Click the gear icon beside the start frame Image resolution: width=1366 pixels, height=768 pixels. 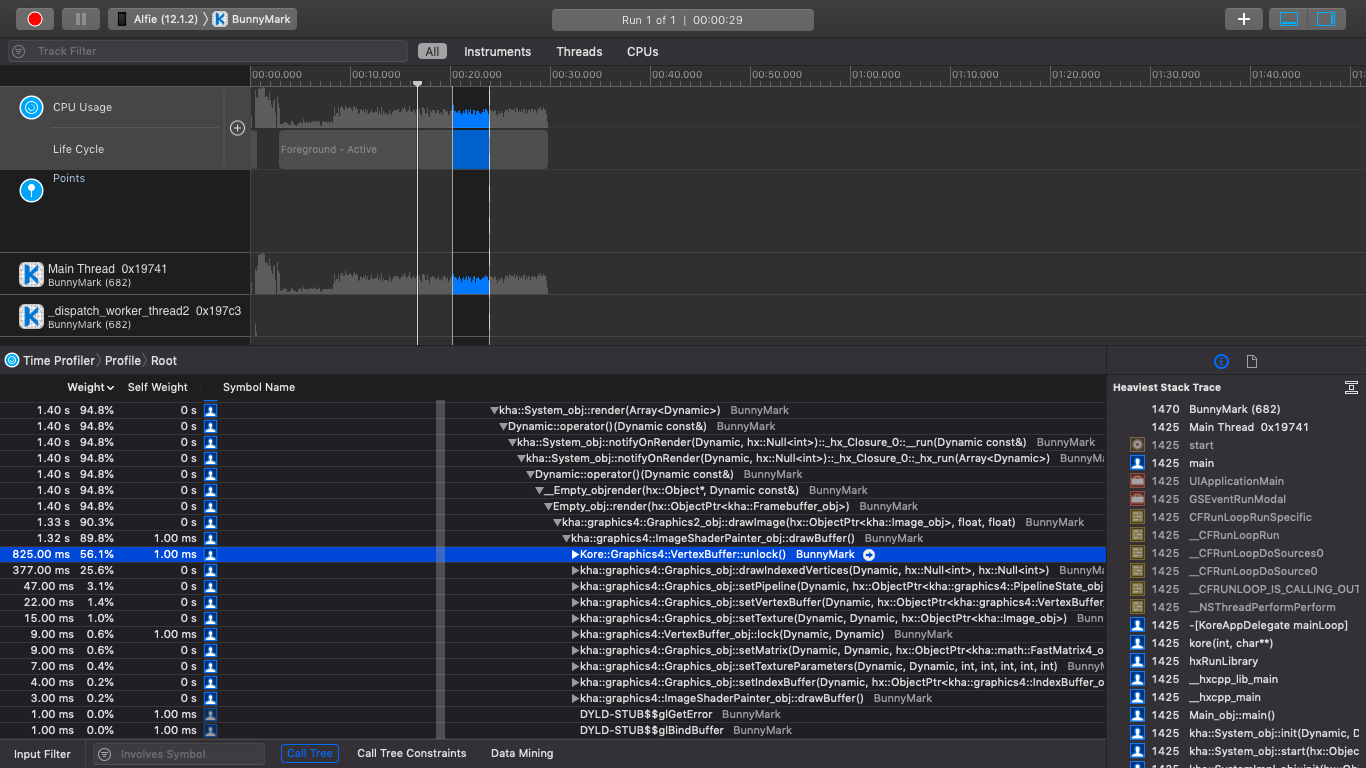tap(1137, 445)
